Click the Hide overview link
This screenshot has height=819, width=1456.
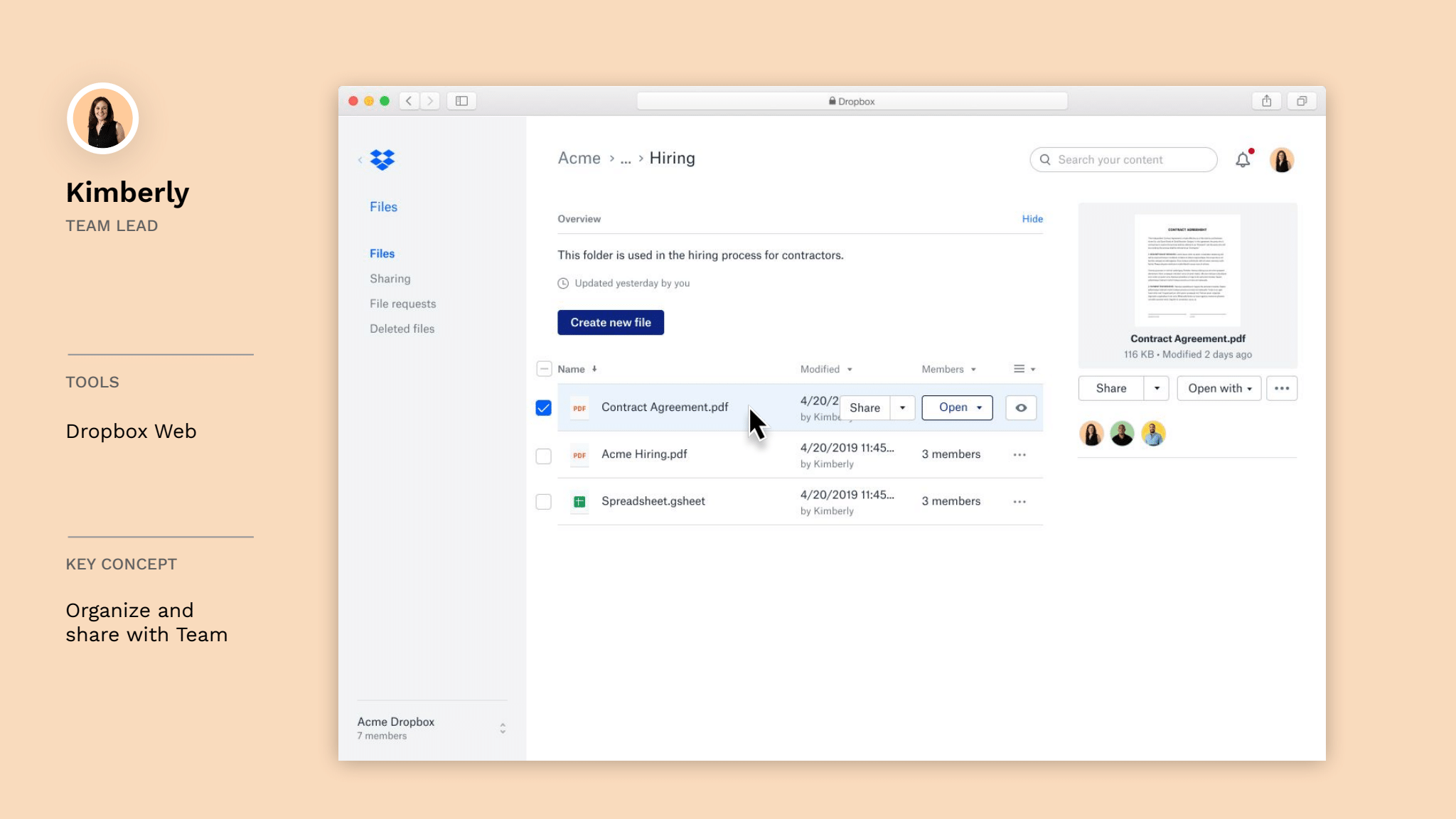point(1032,219)
